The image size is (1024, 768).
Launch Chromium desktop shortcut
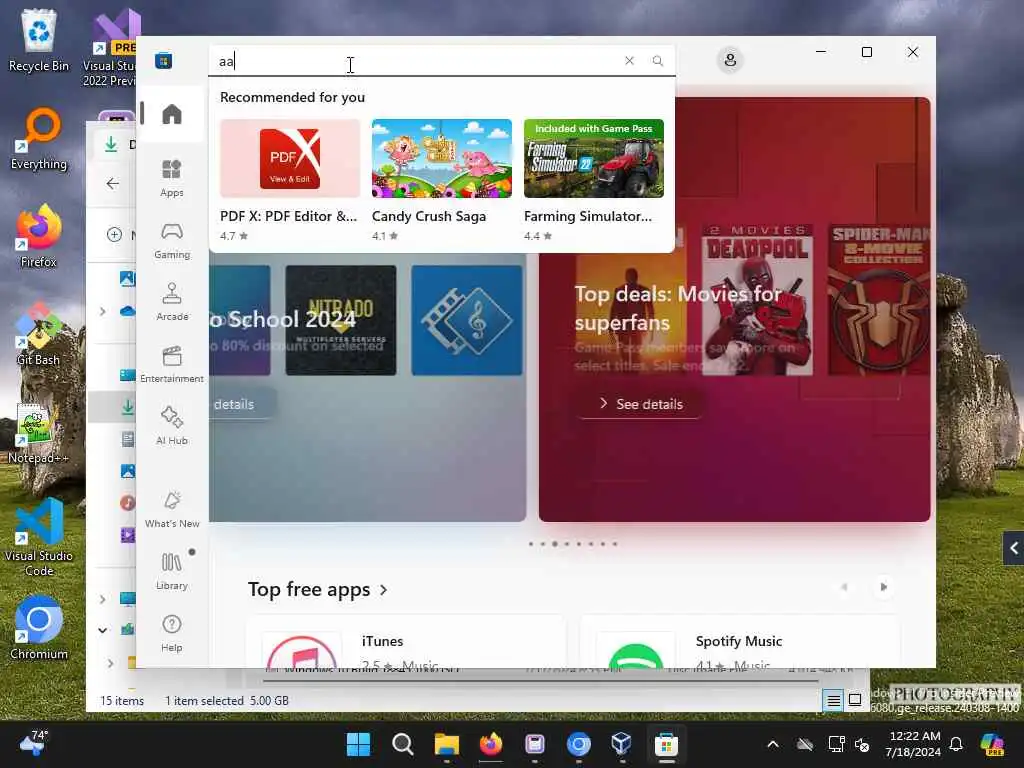pos(39,628)
